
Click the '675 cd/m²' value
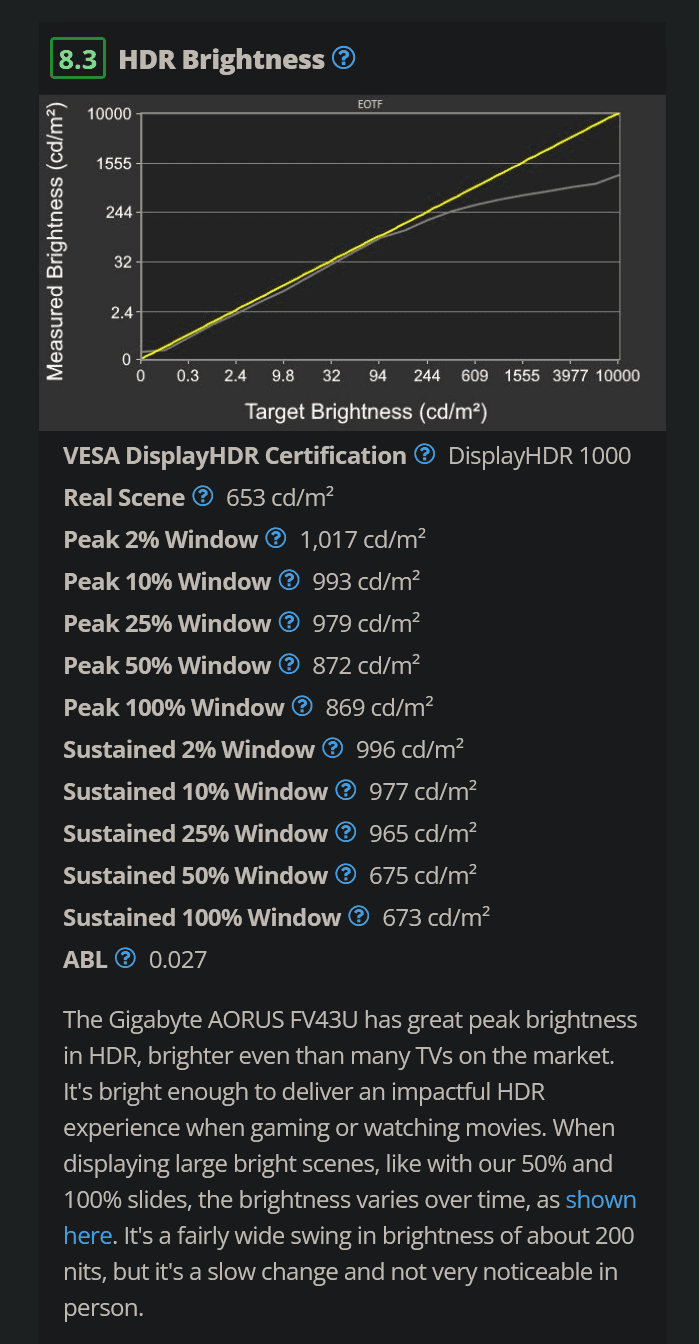(x=423, y=876)
